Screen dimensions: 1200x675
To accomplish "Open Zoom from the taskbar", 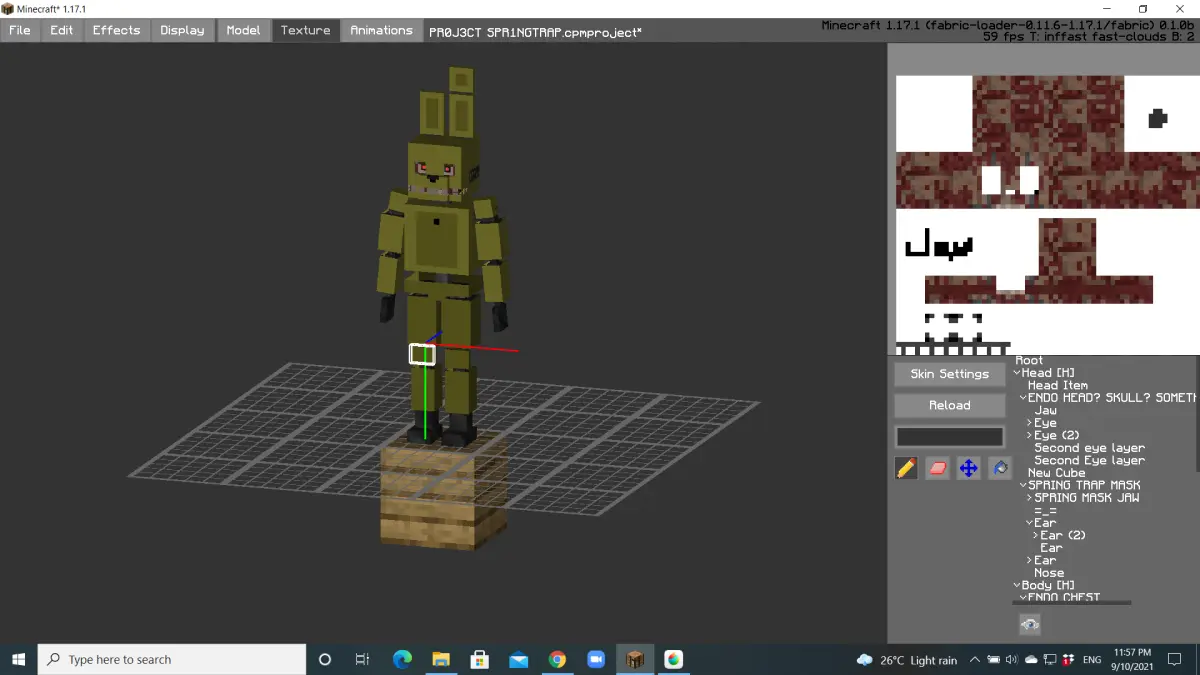I will coord(596,659).
